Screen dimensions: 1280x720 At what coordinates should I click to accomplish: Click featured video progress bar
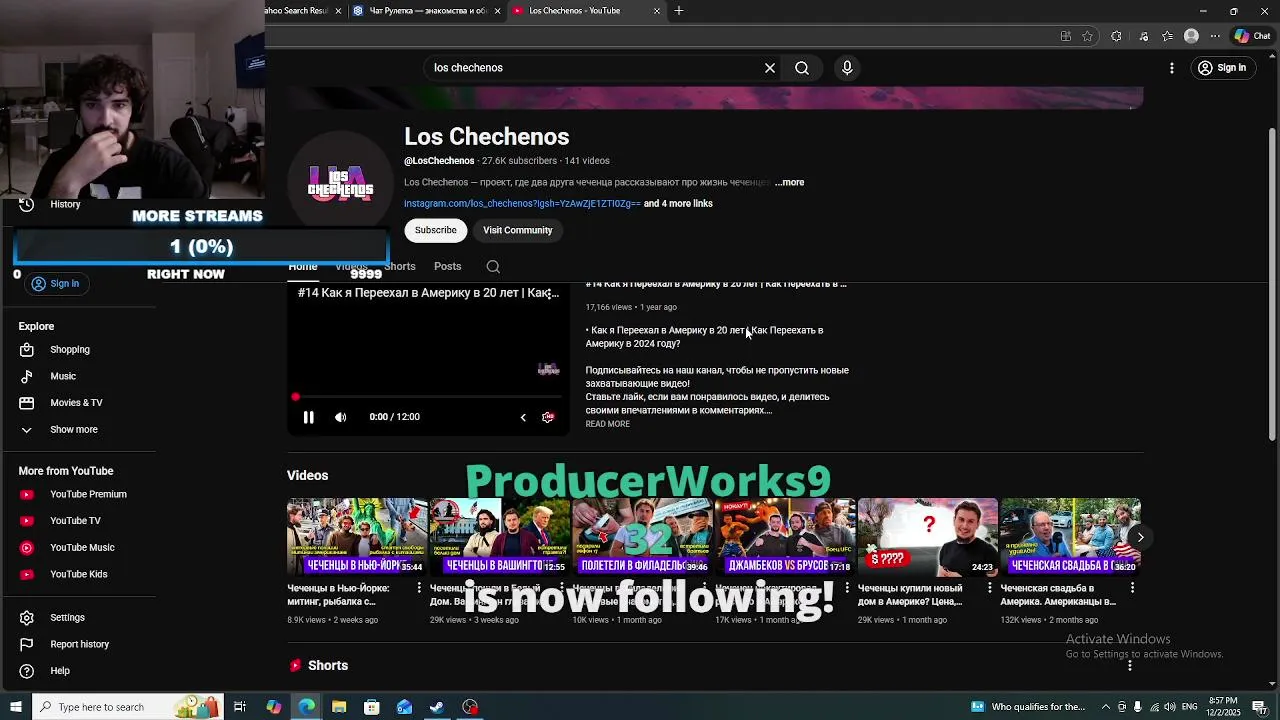[428, 398]
